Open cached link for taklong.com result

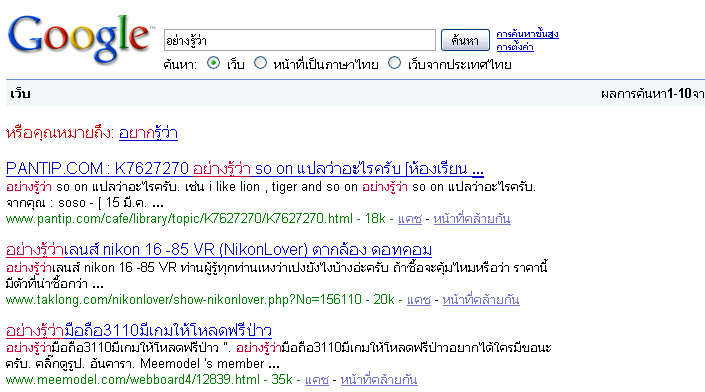(x=419, y=300)
